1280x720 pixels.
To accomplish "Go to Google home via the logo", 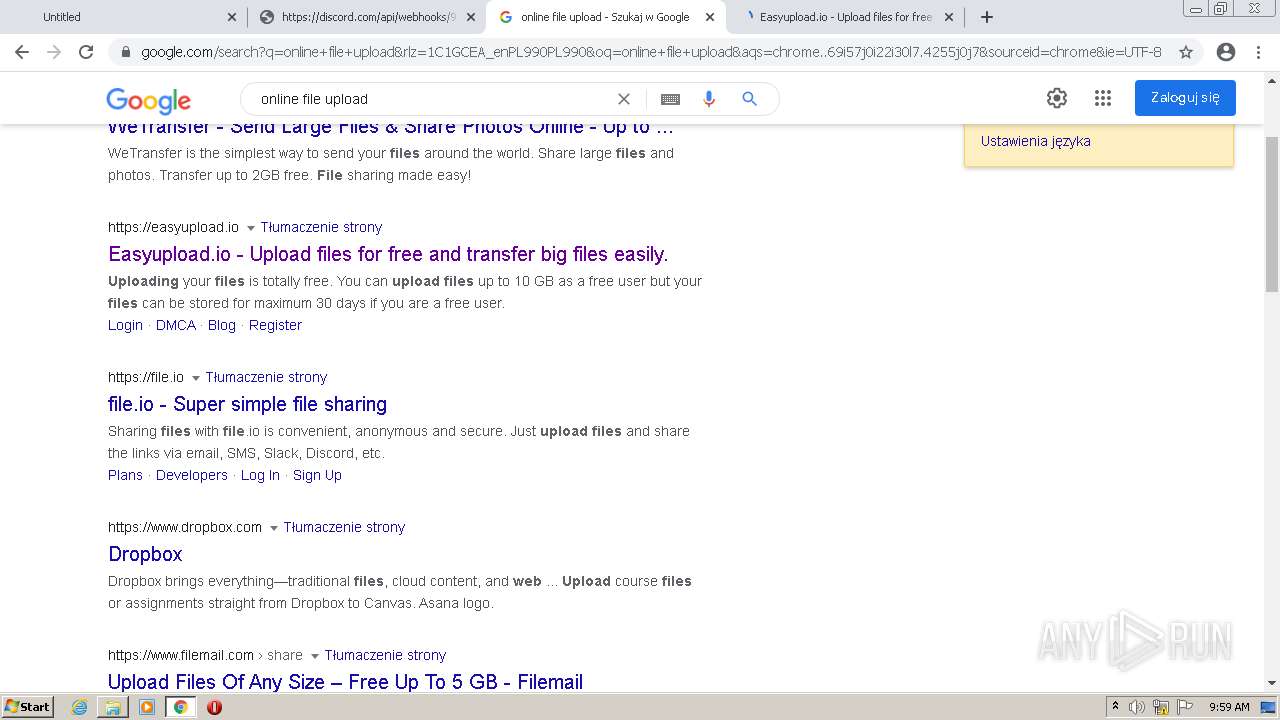I will (x=148, y=100).
